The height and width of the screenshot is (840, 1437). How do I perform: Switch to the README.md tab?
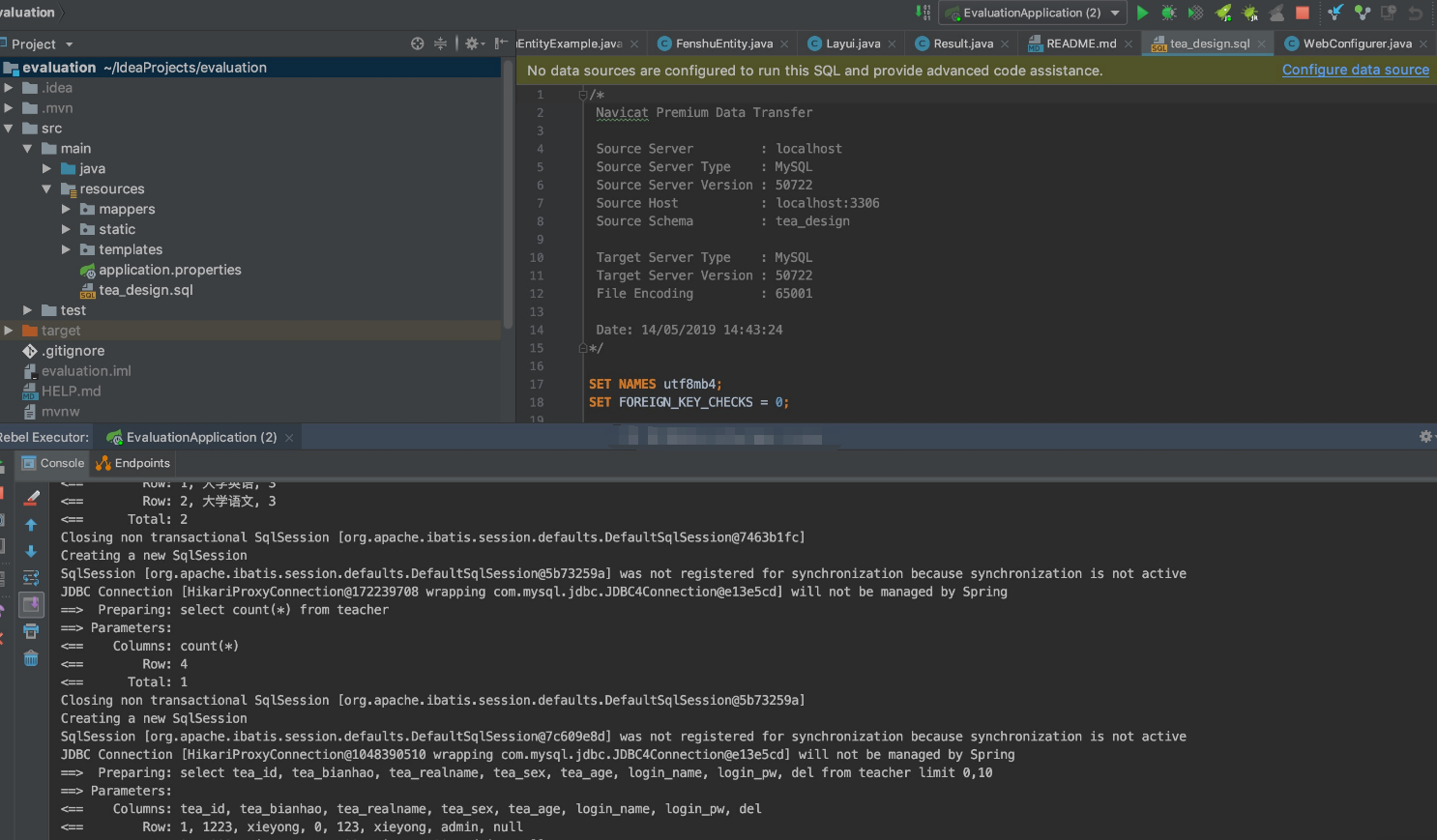1080,43
